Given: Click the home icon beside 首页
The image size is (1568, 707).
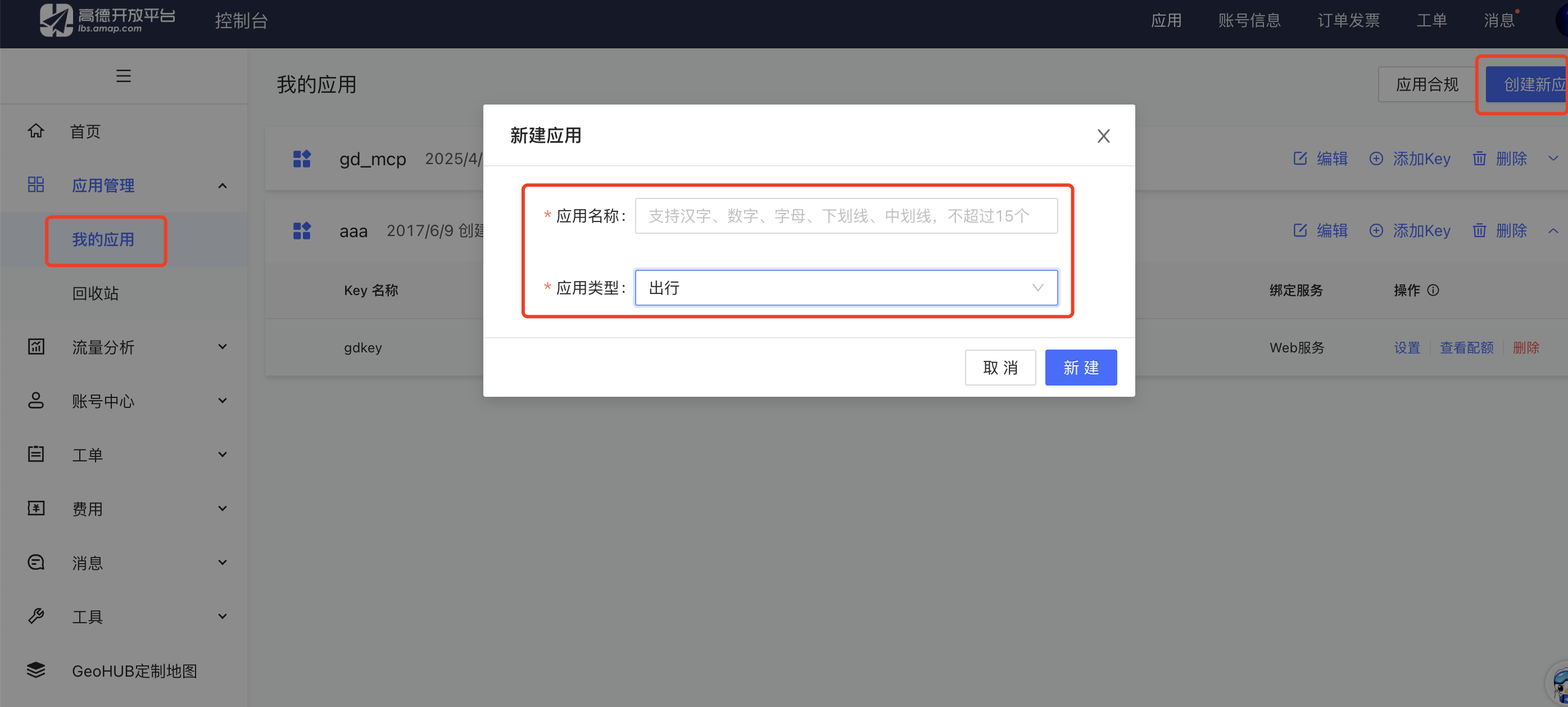Looking at the screenshot, I should point(36,131).
